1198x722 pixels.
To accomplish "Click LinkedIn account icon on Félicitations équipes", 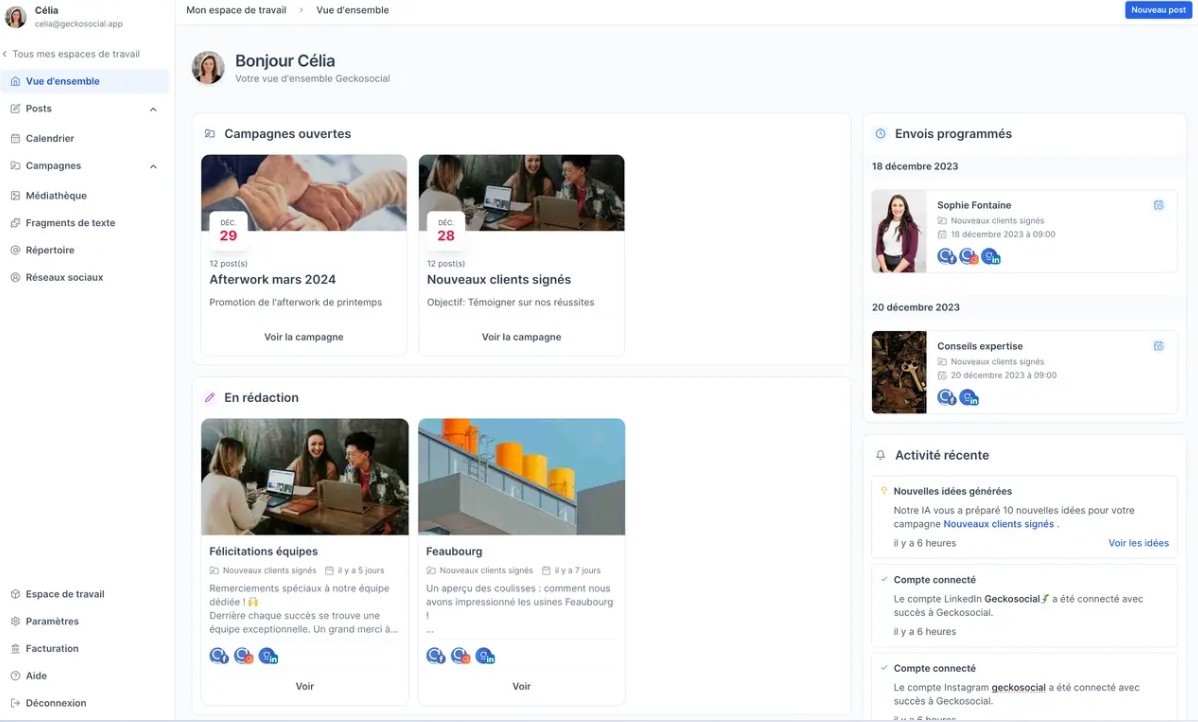I will point(268,656).
